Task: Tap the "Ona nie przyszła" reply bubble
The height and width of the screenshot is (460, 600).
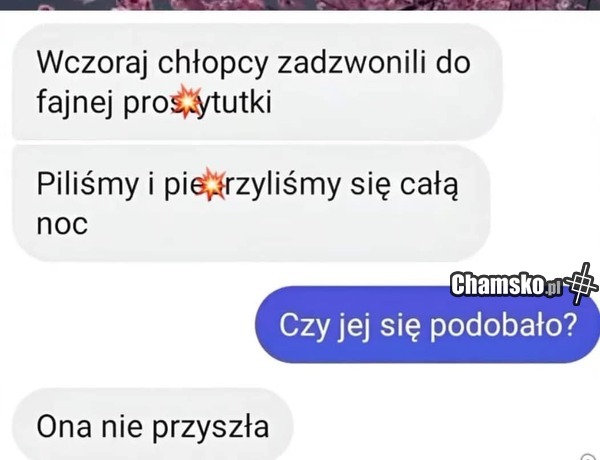Action: point(153,424)
